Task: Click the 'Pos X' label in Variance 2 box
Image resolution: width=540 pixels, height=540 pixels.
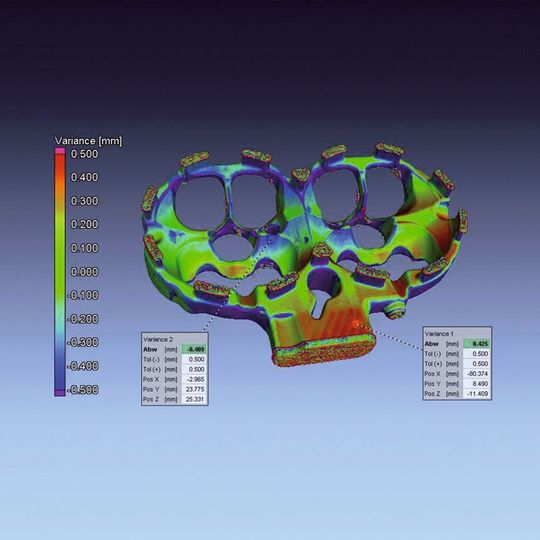Action: [151, 379]
